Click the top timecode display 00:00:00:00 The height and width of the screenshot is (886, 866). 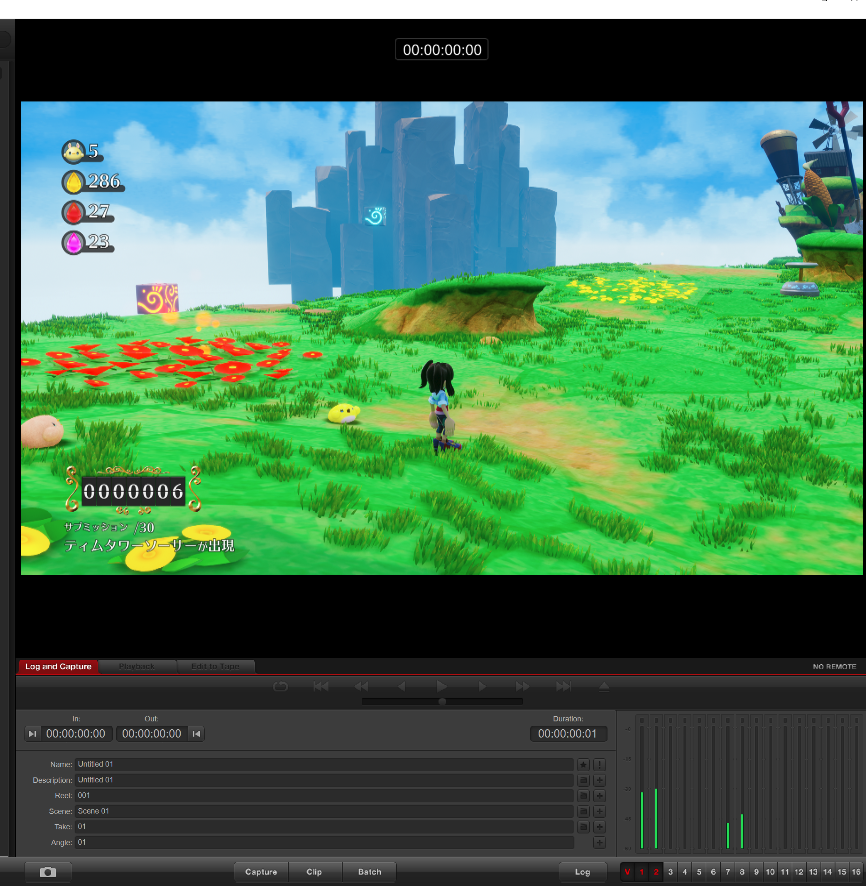442,50
